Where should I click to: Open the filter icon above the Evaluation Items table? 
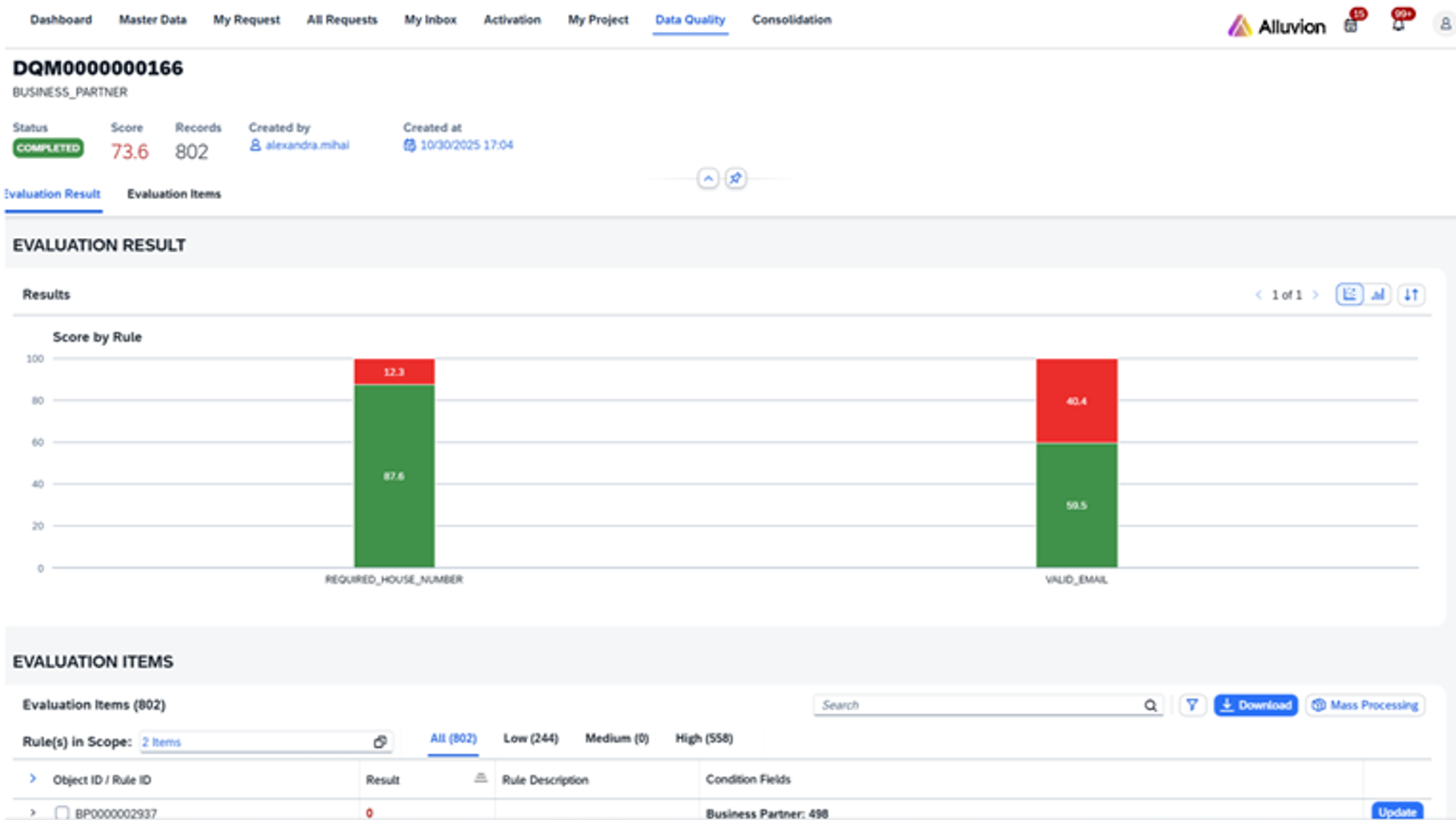[1192, 704]
